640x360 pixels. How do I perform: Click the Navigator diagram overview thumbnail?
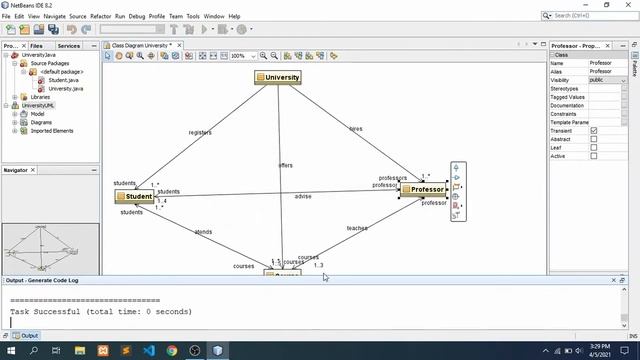51,249
